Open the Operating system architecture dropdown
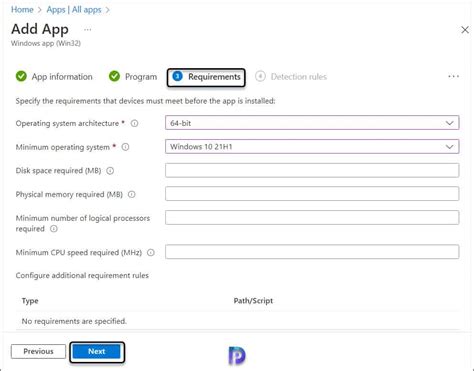 (x=312, y=123)
